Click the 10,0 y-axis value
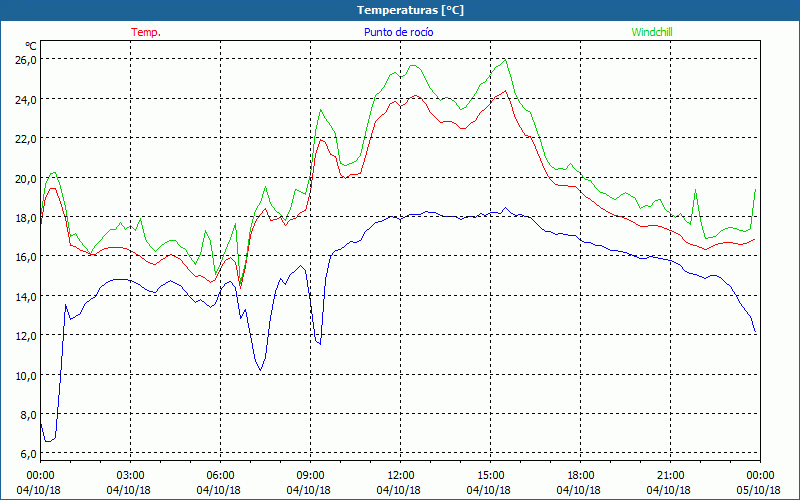The image size is (800, 500). point(27,376)
